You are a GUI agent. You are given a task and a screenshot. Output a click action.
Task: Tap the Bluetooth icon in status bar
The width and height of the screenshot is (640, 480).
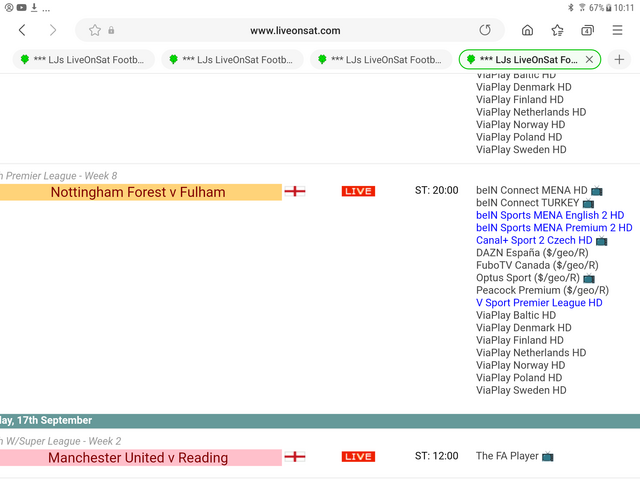point(571,7)
